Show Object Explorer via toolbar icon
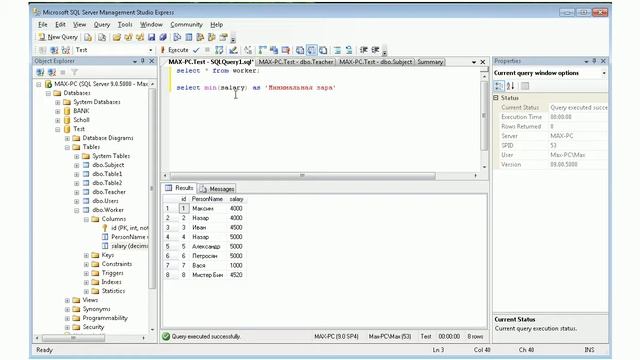The width and height of the screenshot is (640, 360). (200, 38)
